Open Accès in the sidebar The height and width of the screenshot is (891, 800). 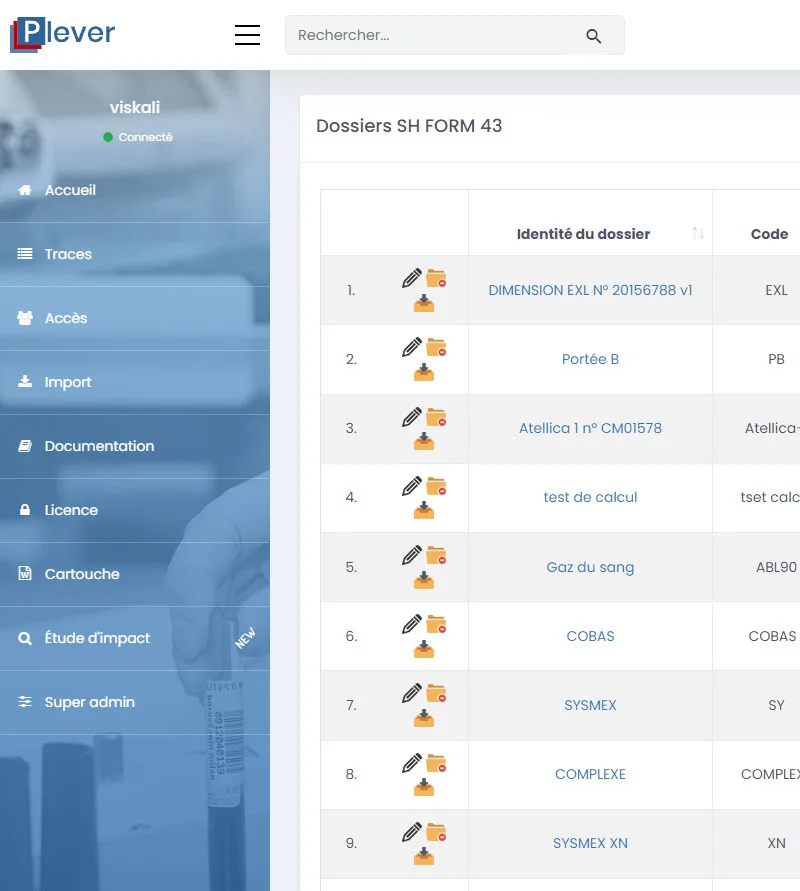point(135,318)
